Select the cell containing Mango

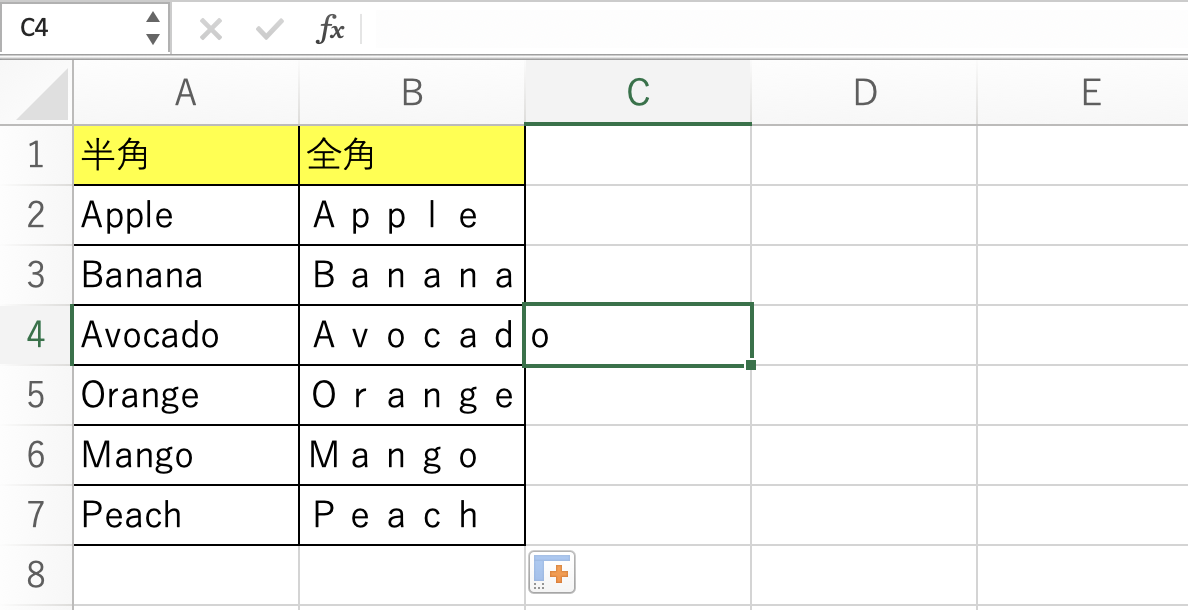tap(184, 455)
